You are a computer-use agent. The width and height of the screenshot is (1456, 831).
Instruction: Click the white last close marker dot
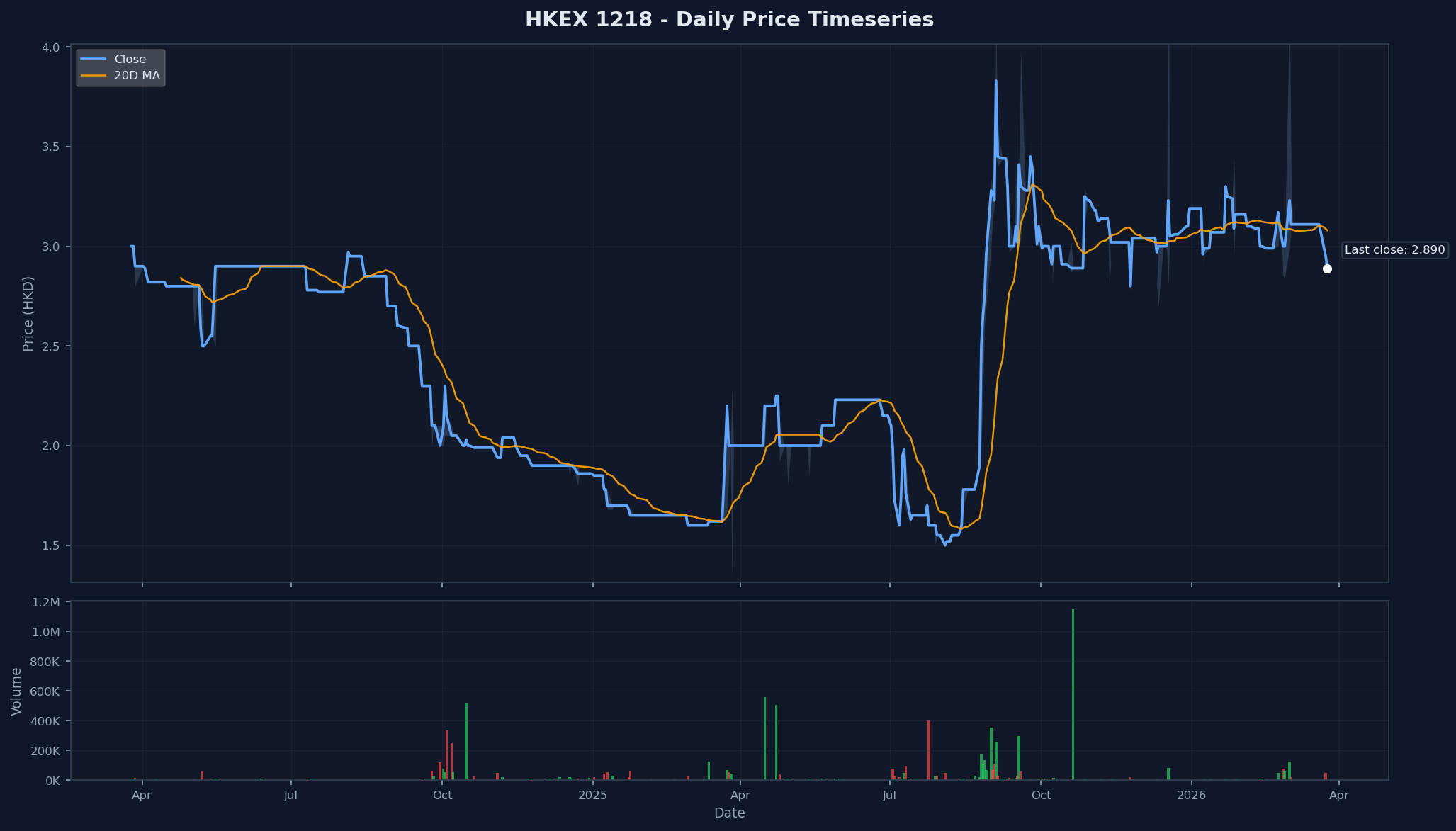coord(1327,268)
